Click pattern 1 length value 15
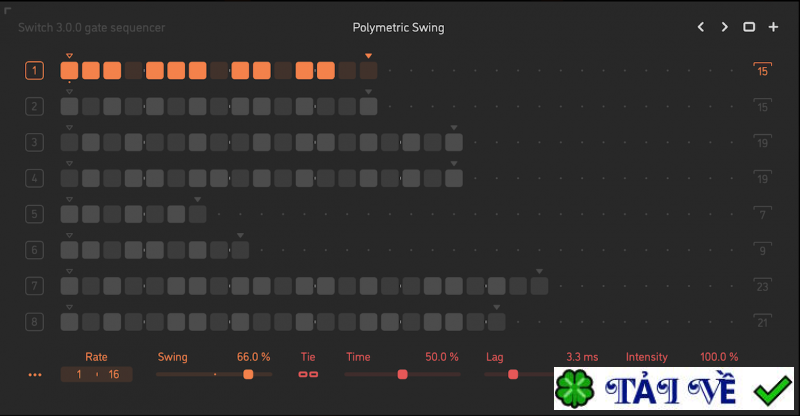Screen dimensions: 800x416 [763, 70]
